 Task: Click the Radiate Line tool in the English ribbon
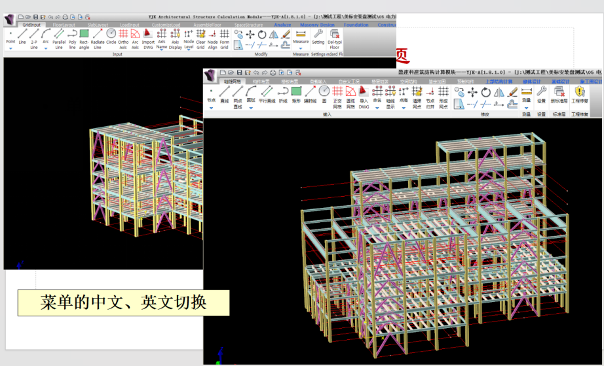pos(97,39)
